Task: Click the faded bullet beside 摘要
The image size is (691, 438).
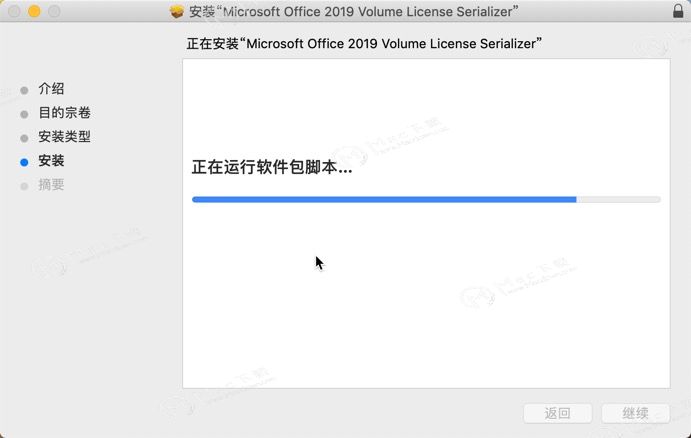Action: 24,186
